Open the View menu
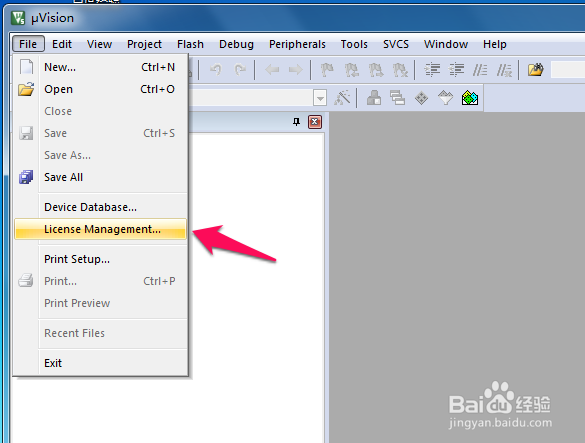The height and width of the screenshot is (443, 585). click(x=99, y=44)
